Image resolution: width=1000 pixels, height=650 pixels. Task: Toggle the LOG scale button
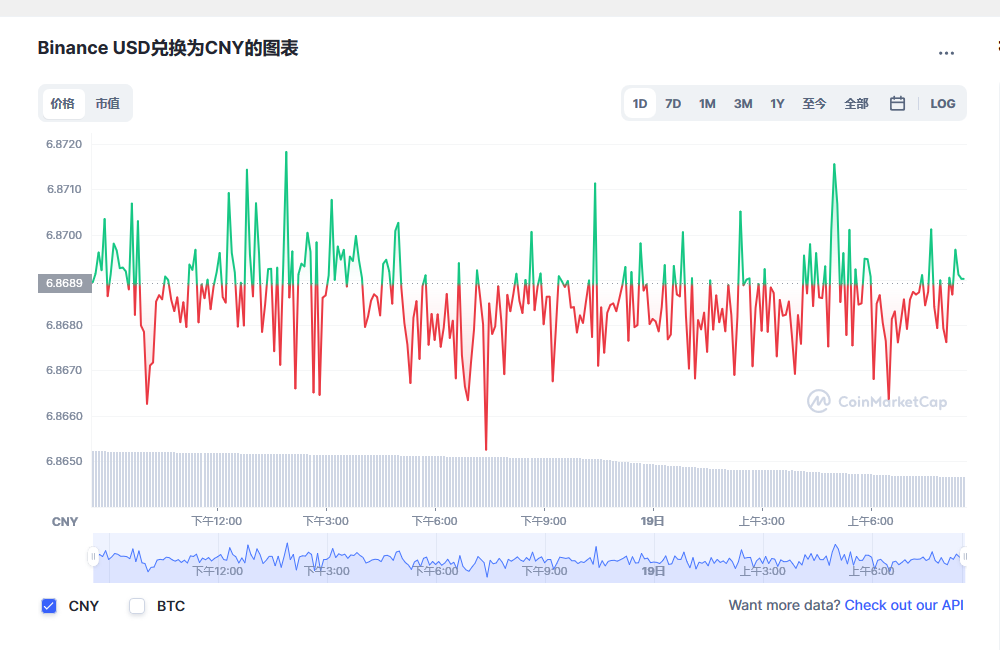[x=943, y=103]
